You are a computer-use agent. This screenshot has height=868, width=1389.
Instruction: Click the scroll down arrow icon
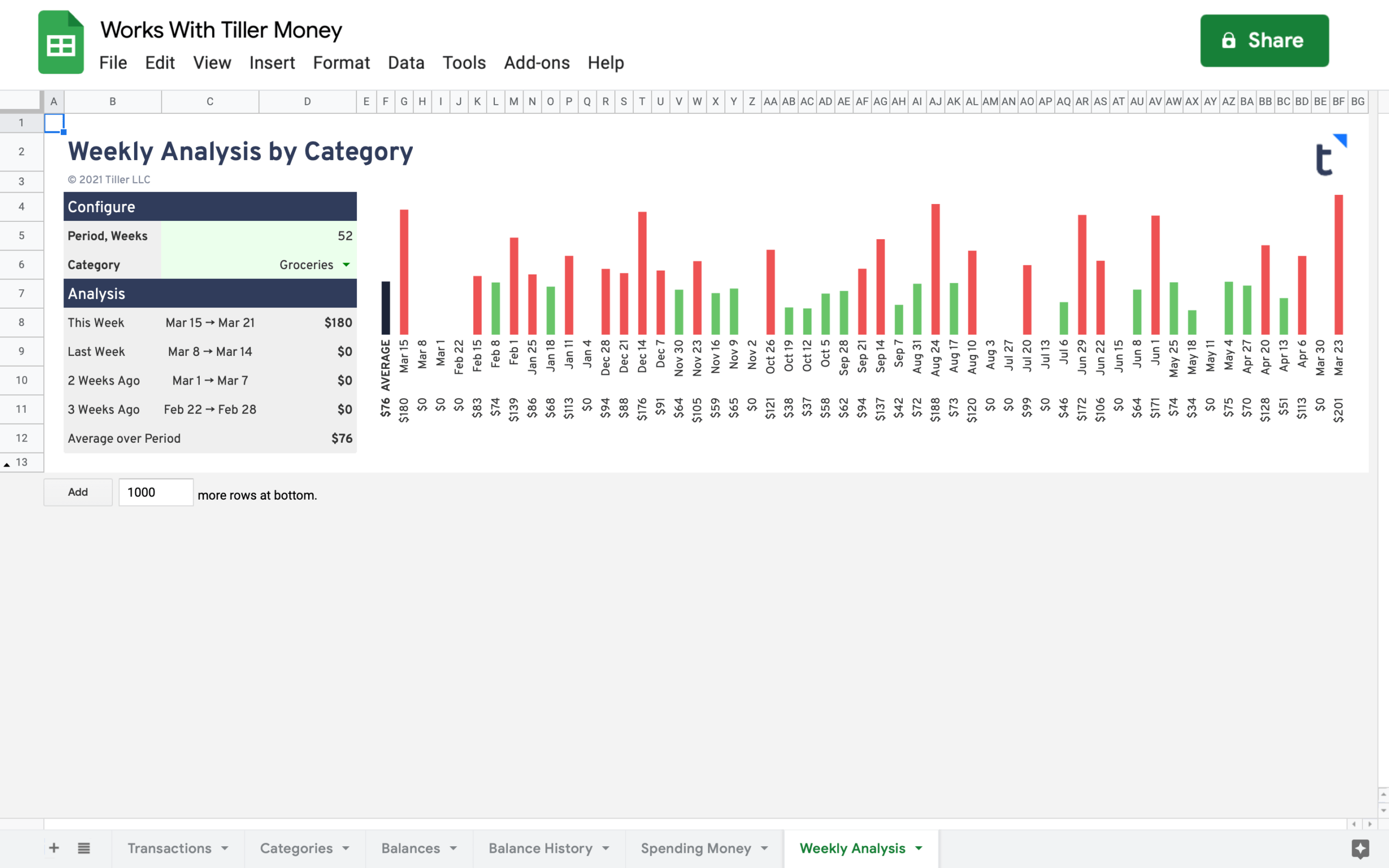click(1382, 810)
